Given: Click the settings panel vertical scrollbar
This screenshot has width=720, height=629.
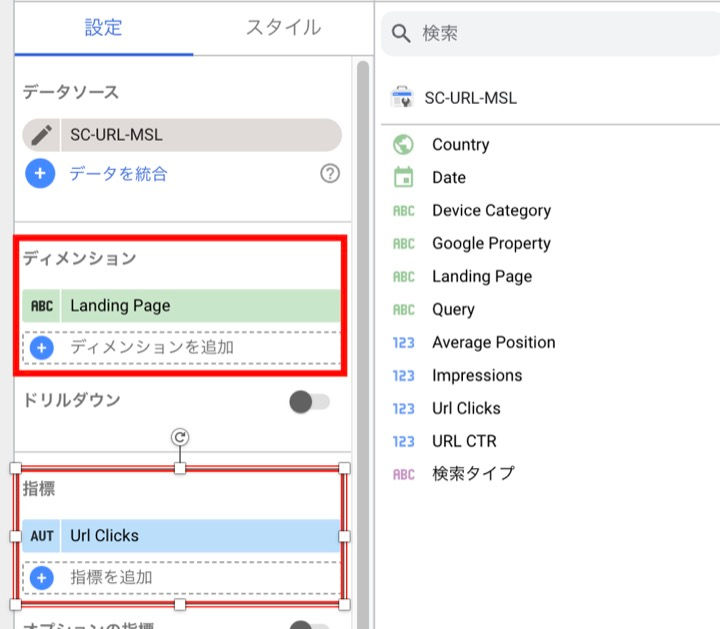Looking at the screenshot, I should [363, 344].
